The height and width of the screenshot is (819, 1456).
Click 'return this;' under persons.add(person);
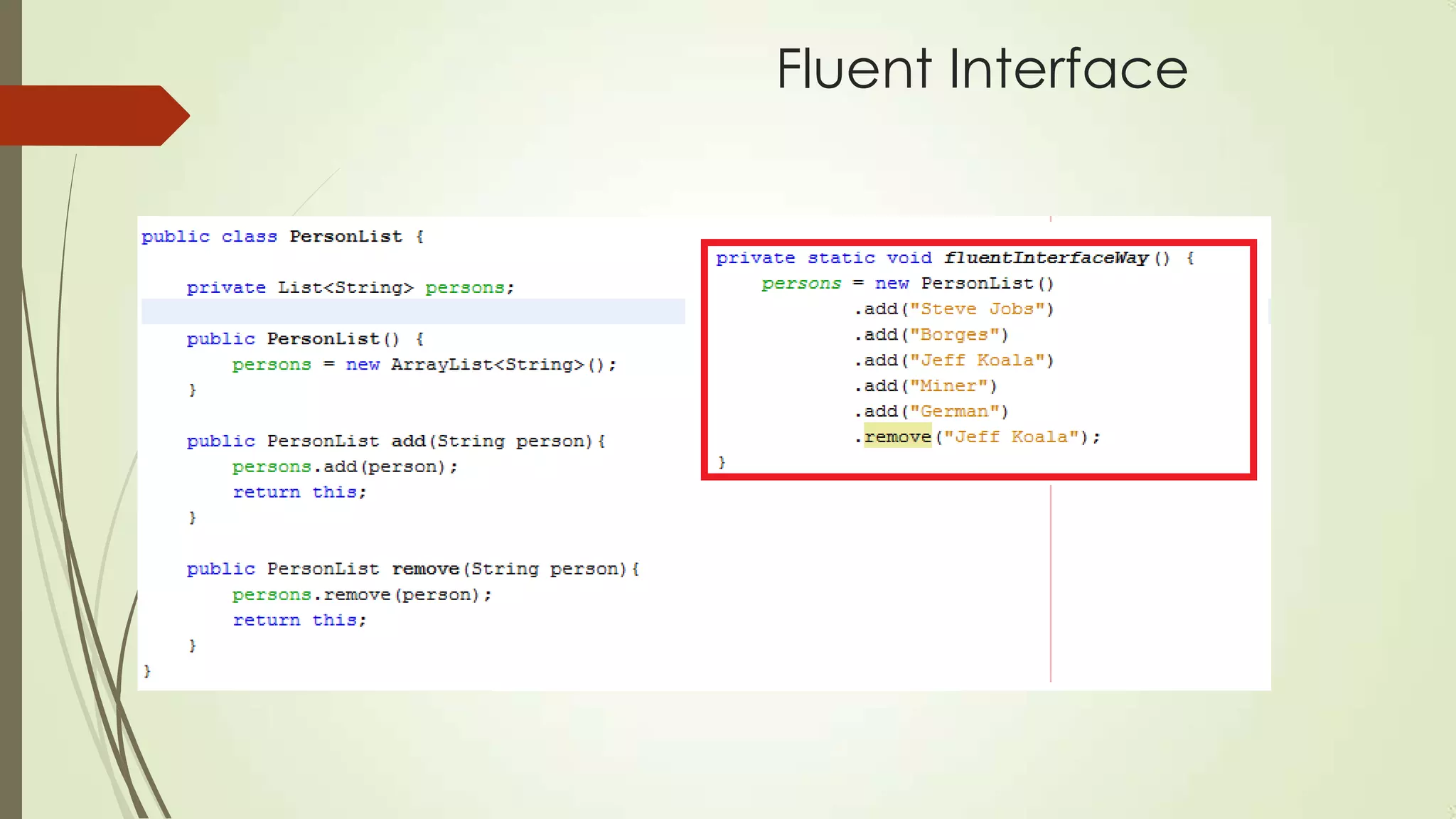[299, 493]
